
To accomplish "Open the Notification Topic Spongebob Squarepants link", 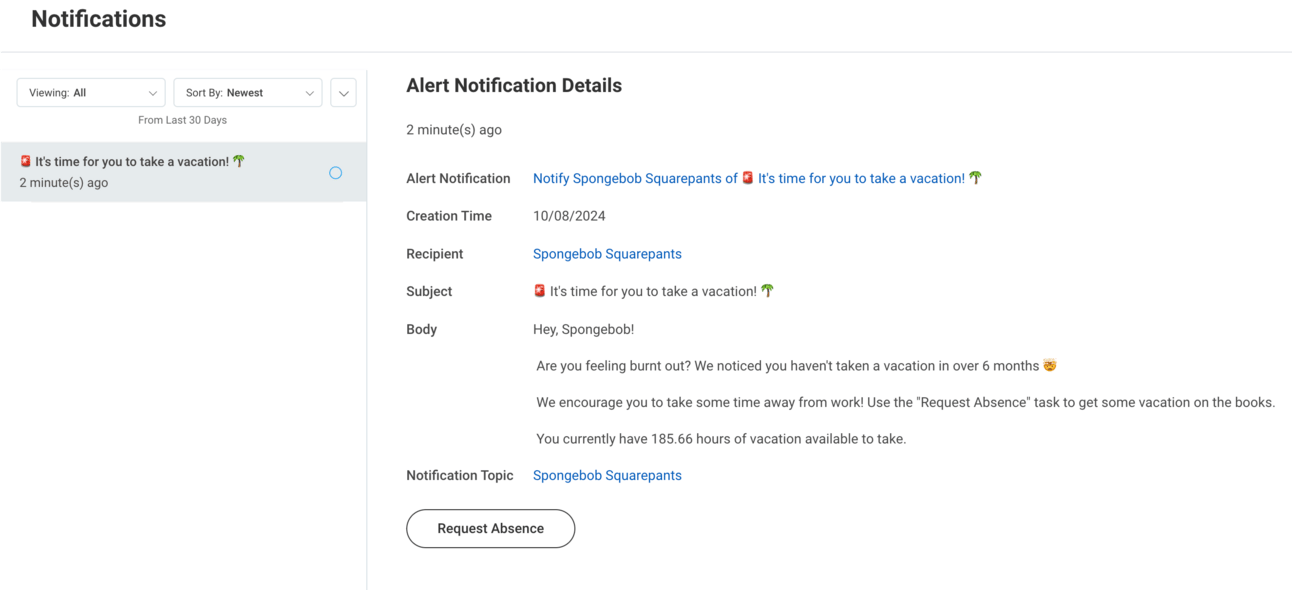I will (x=607, y=476).
